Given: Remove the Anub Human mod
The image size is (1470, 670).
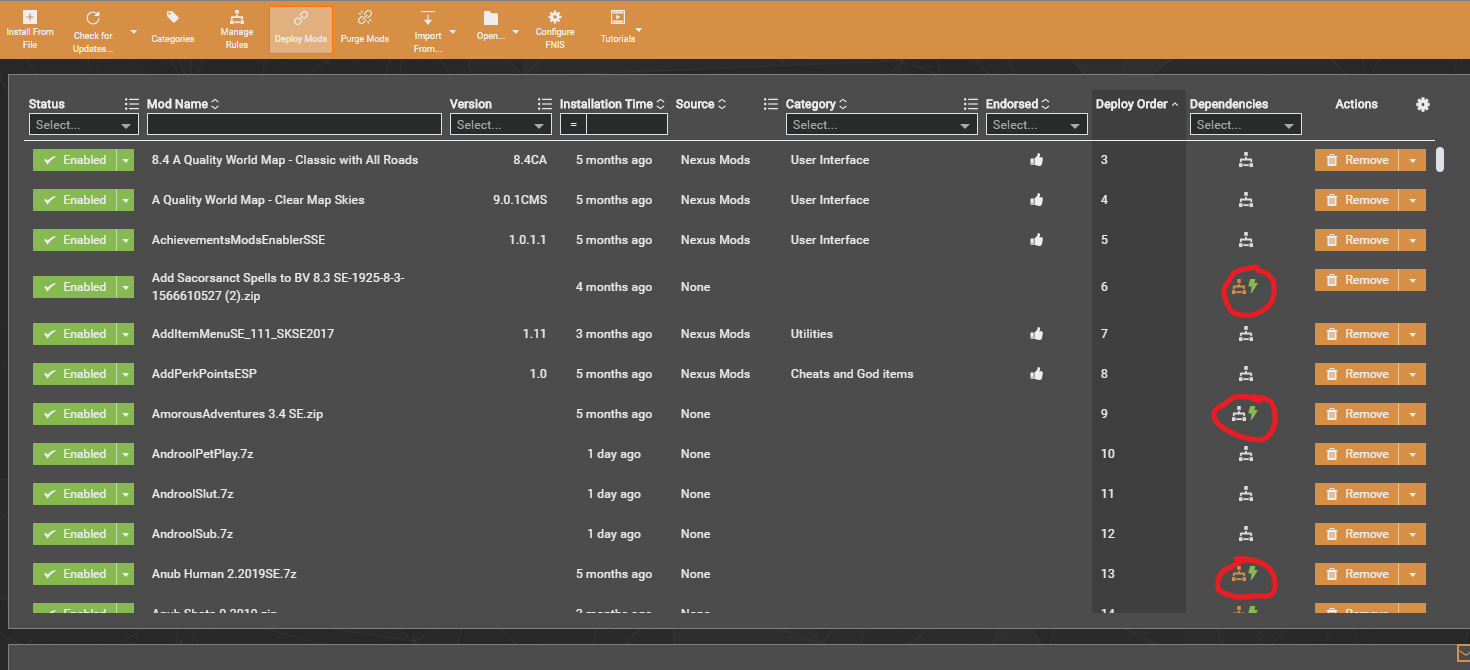Looking at the screenshot, I should click(1357, 574).
